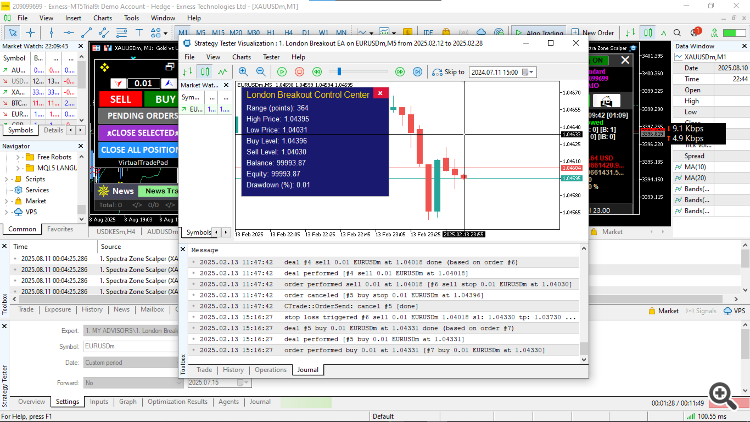The height and width of the screenshot is (422, 750).
Task: Select the cursor arrow tool in main toolbar
Action: point(13,33)
